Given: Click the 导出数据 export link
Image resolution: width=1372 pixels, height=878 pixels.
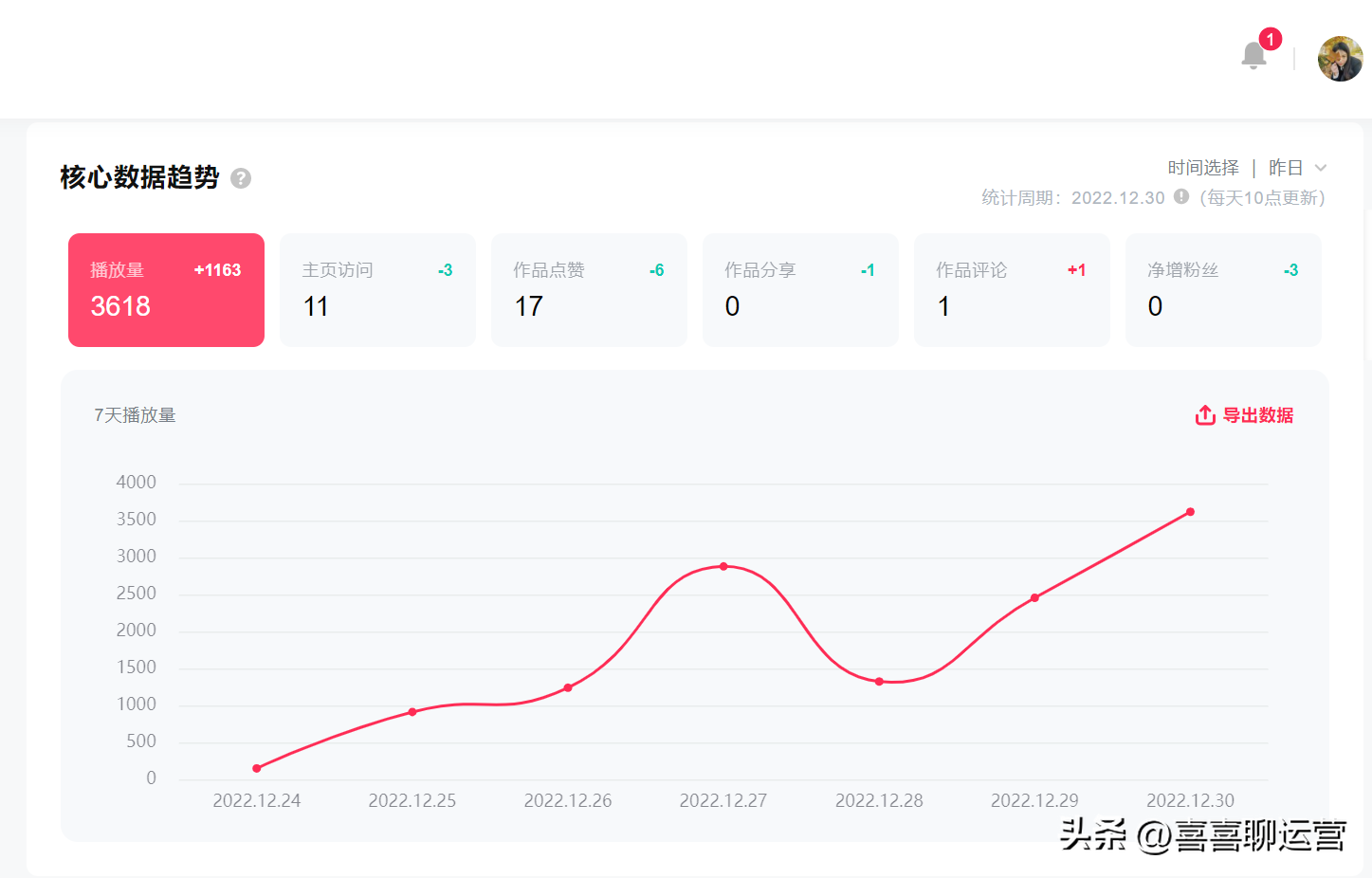Looking at the screenshot, I should [x=1257, y=415].
